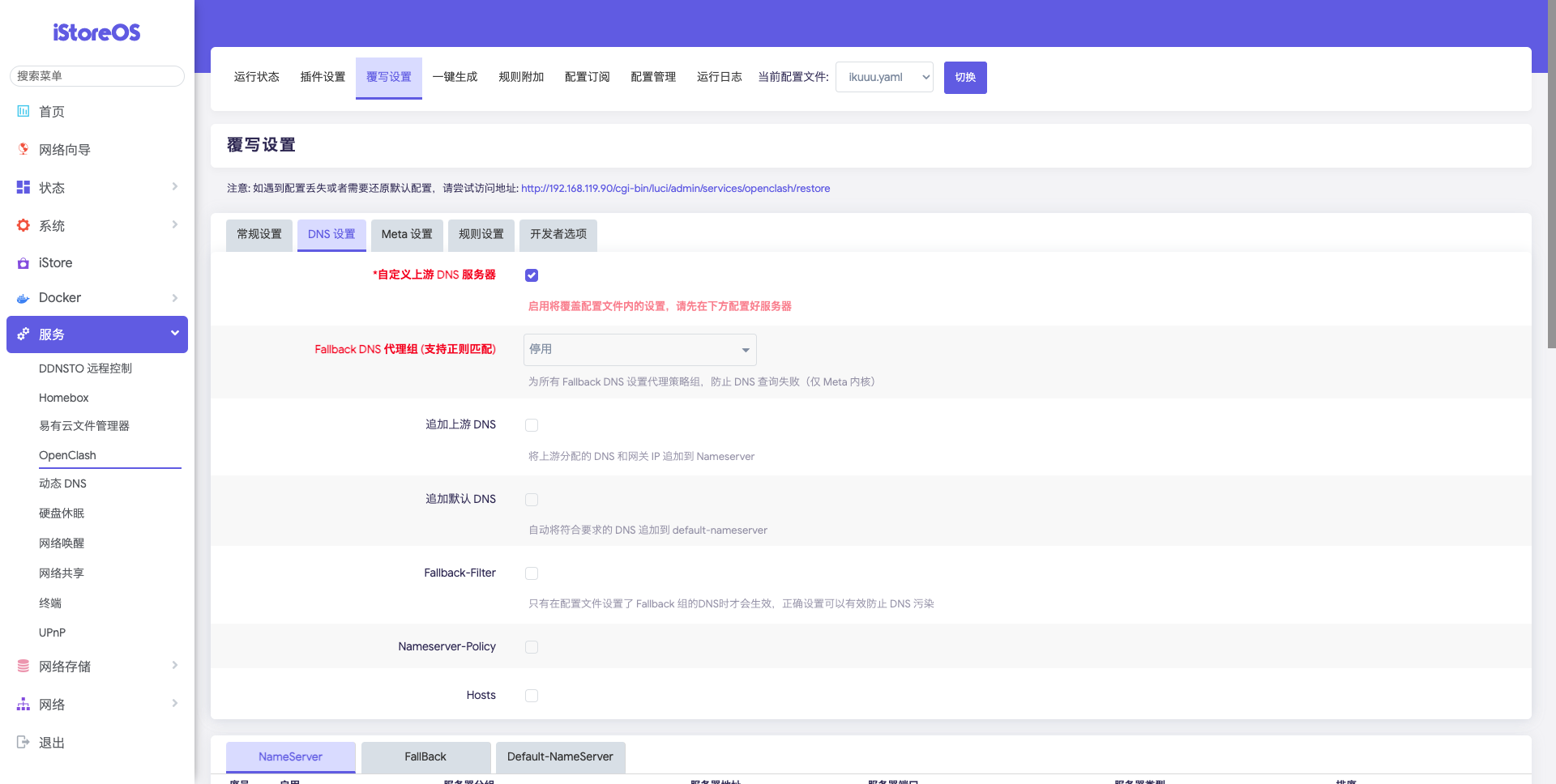Click the 退出 logout icon
This screenshot has height=784, width=1556.
pyautogui.click(x=24, y=742)
